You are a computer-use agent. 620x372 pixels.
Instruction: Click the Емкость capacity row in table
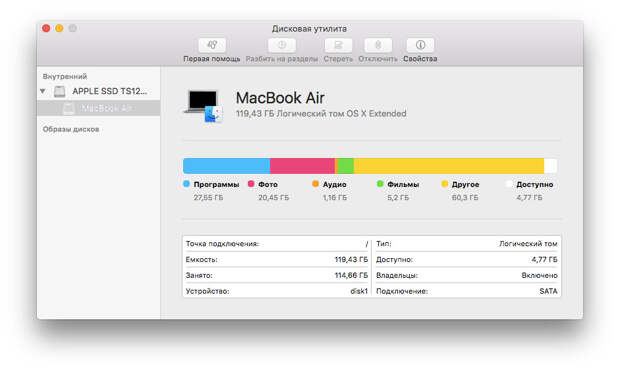277,260
